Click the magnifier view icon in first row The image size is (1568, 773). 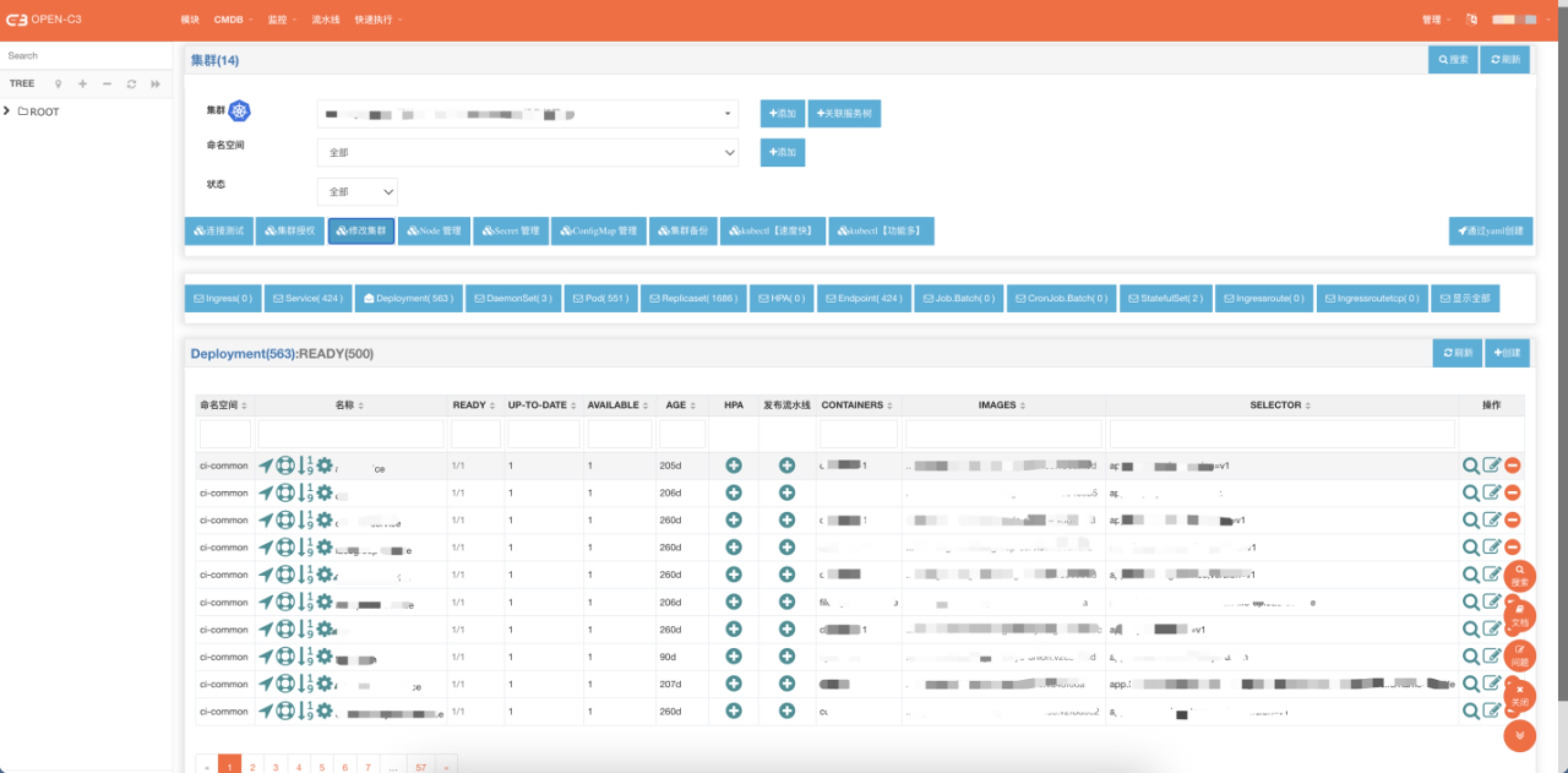1470,466
